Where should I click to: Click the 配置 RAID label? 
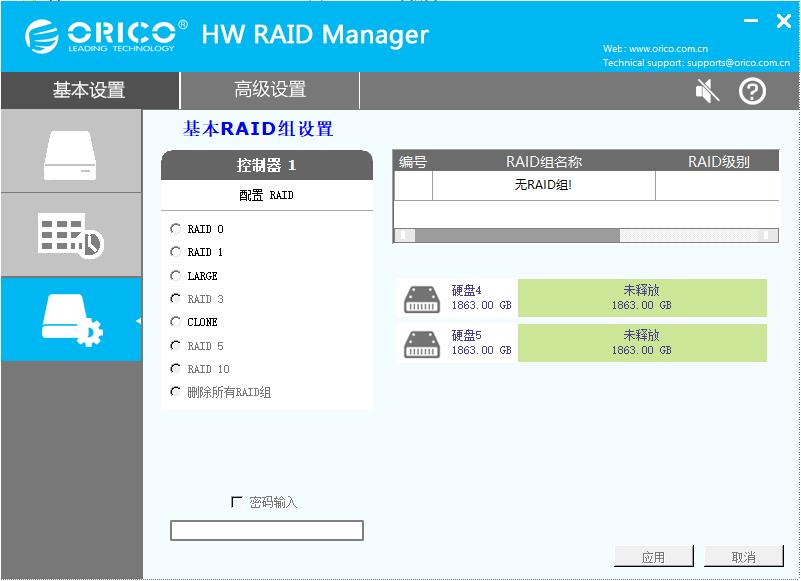point(266,195)
